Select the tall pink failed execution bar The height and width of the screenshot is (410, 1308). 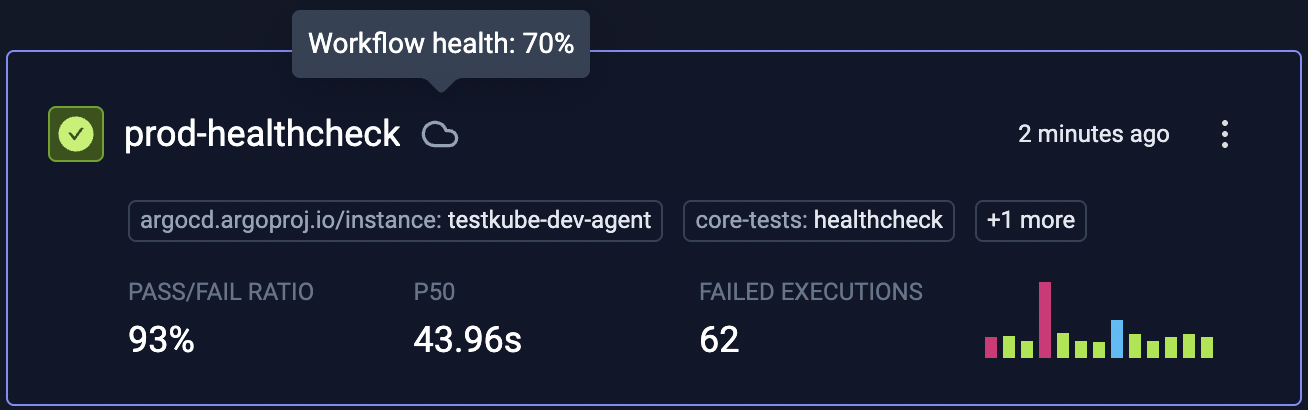(x=1045, y=320)
